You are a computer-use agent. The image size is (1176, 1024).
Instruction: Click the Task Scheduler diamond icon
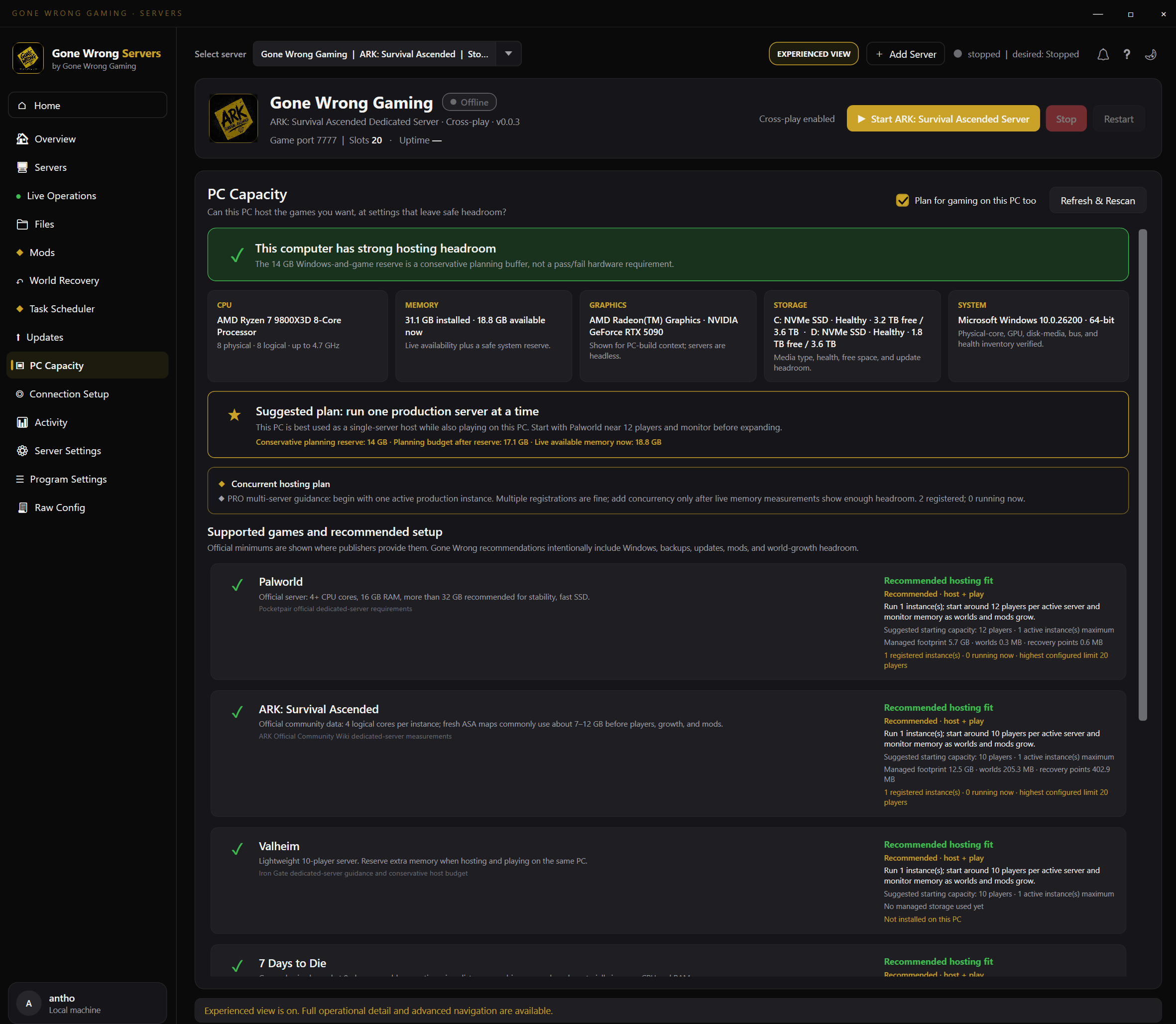tap(20, 309)
